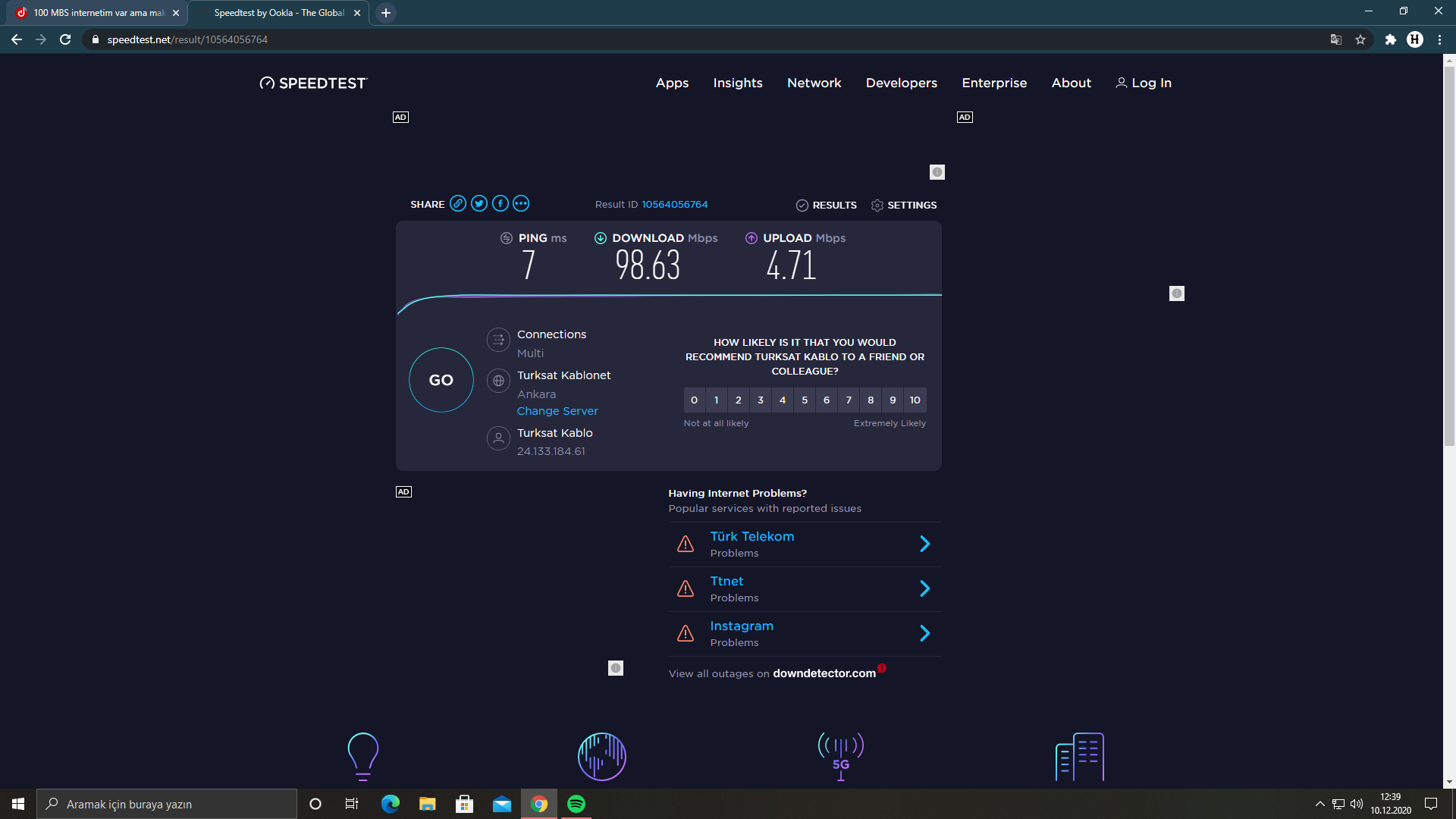Click the Speedtest logo

[313, 83]
